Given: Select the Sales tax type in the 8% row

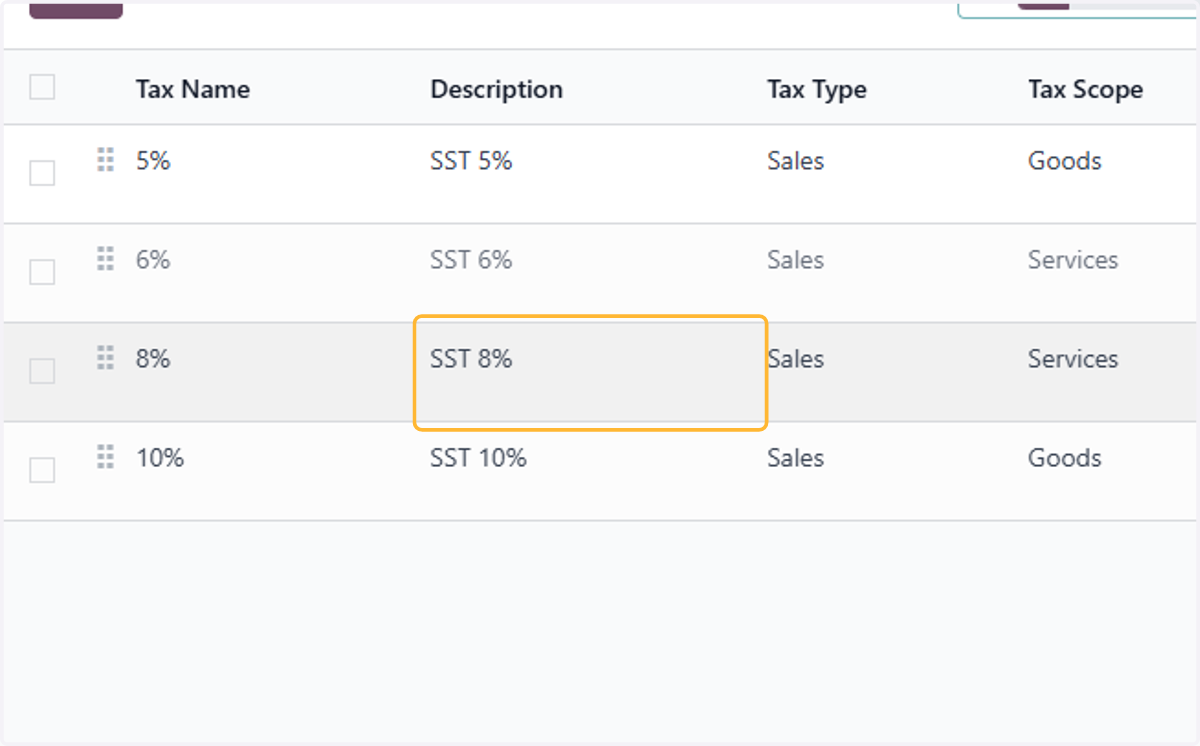Looking at the screenshot, I should pos(796,358).
